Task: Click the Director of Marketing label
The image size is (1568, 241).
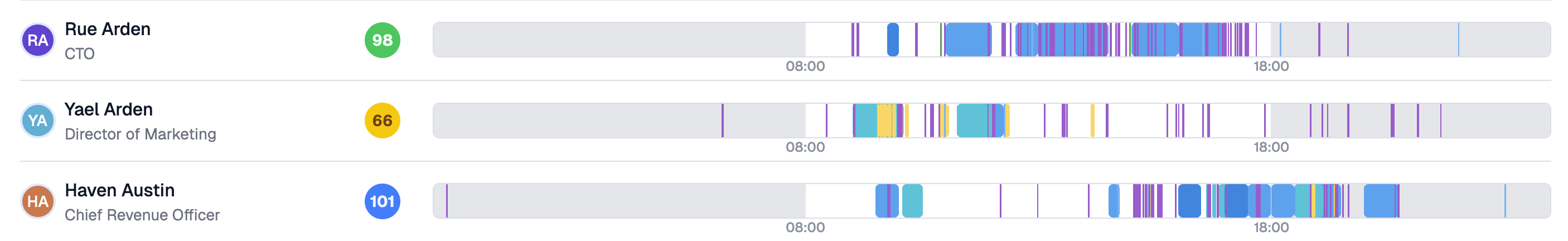Action: (x=141, y=134)
